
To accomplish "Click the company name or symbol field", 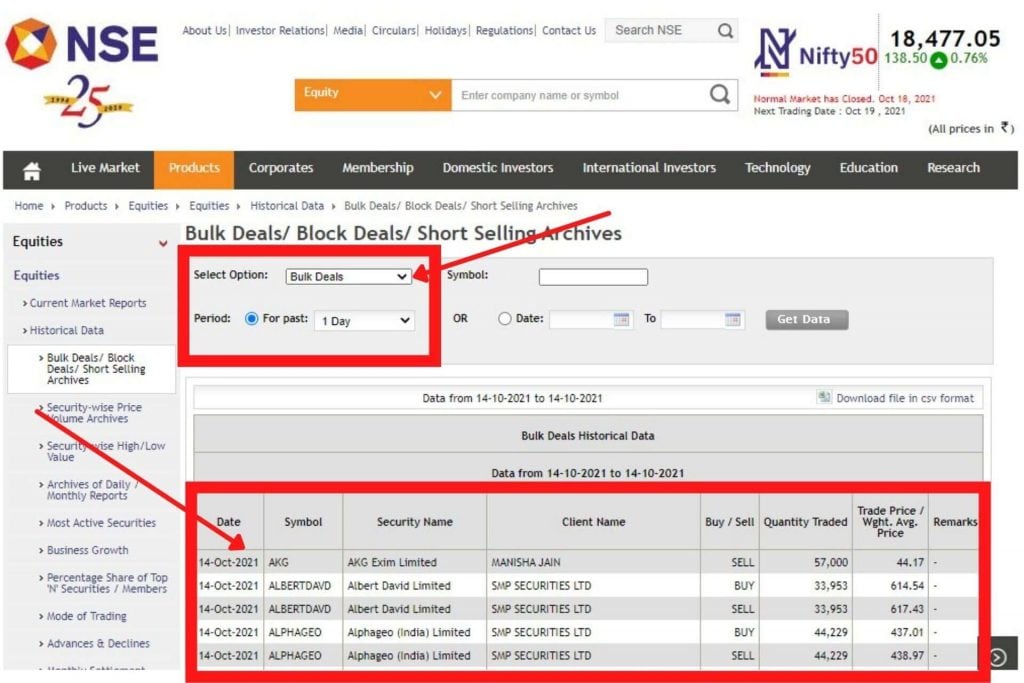I will click(x=580, y=95).
